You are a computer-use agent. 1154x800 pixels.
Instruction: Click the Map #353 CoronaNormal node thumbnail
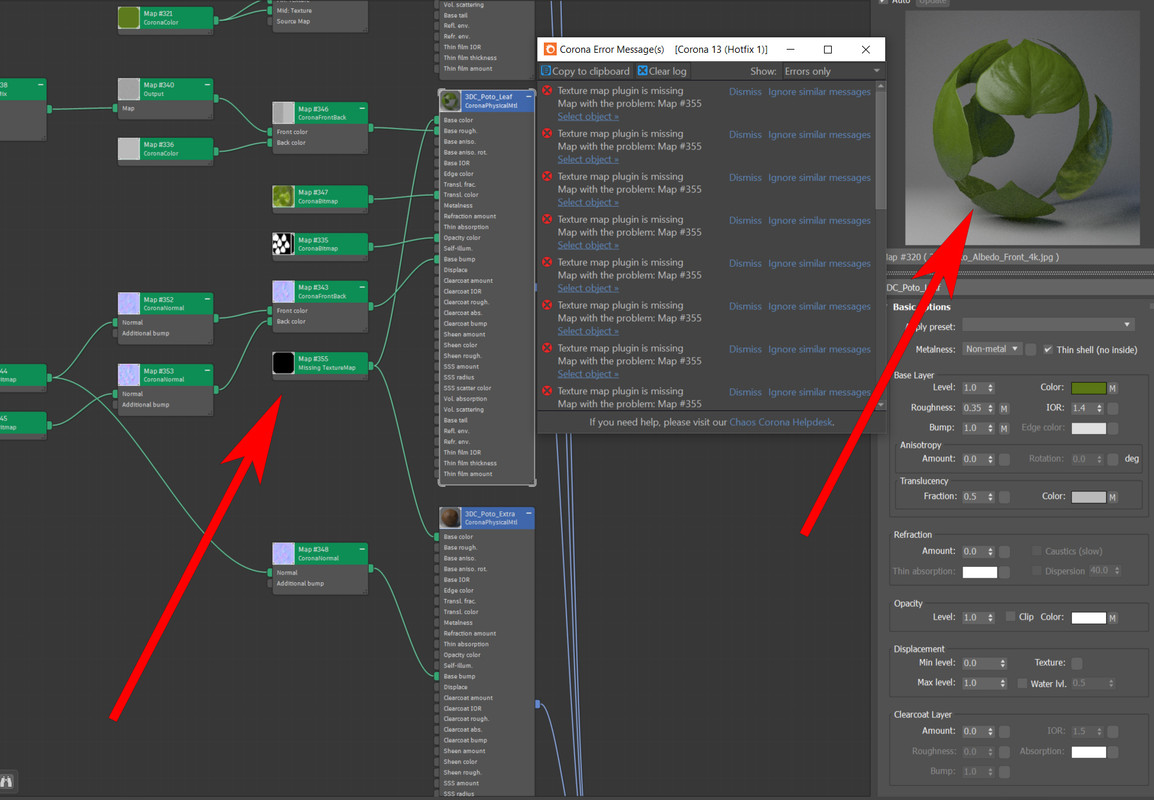pyautogui.click(x=129, y=375)
